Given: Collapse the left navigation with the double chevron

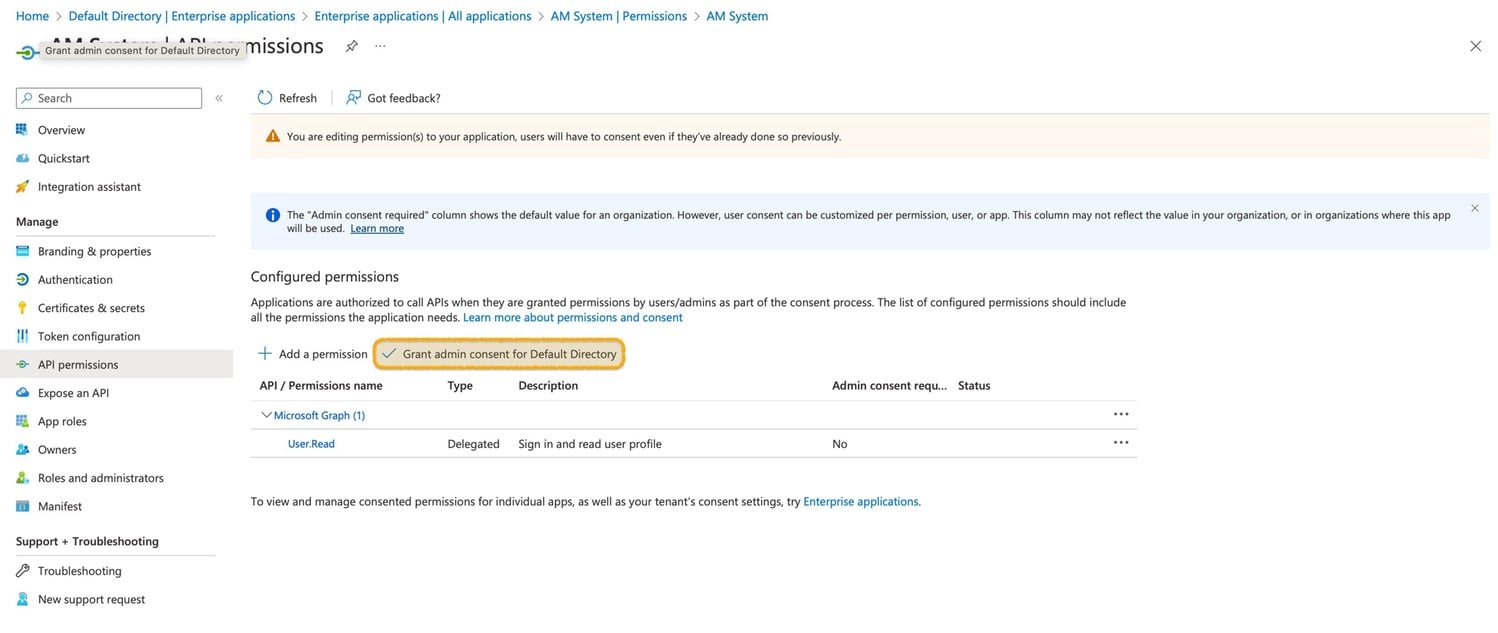Looking at the screenshot, I should tap(218, 98).
